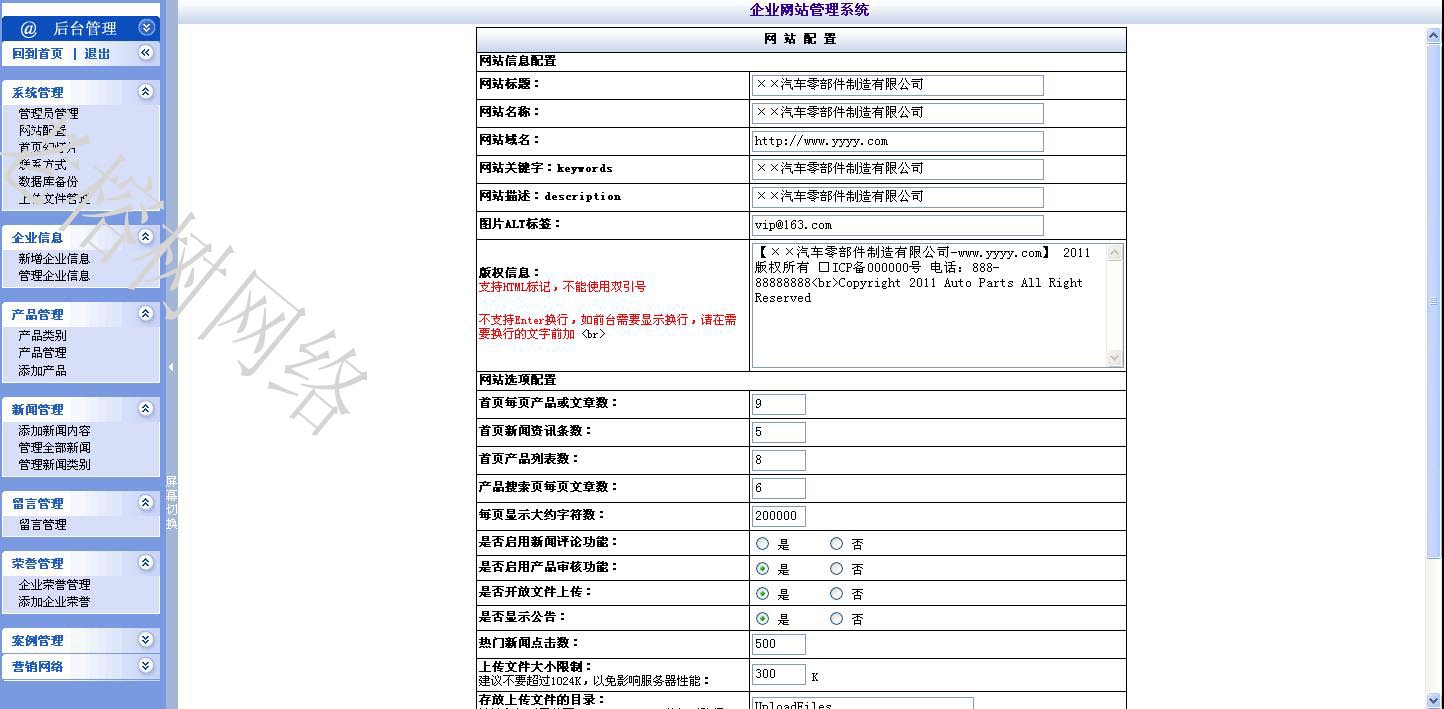1444x709 pixels.
Task: Select 是 for 是否开放文件上传
Action: [x=763, y=594]
